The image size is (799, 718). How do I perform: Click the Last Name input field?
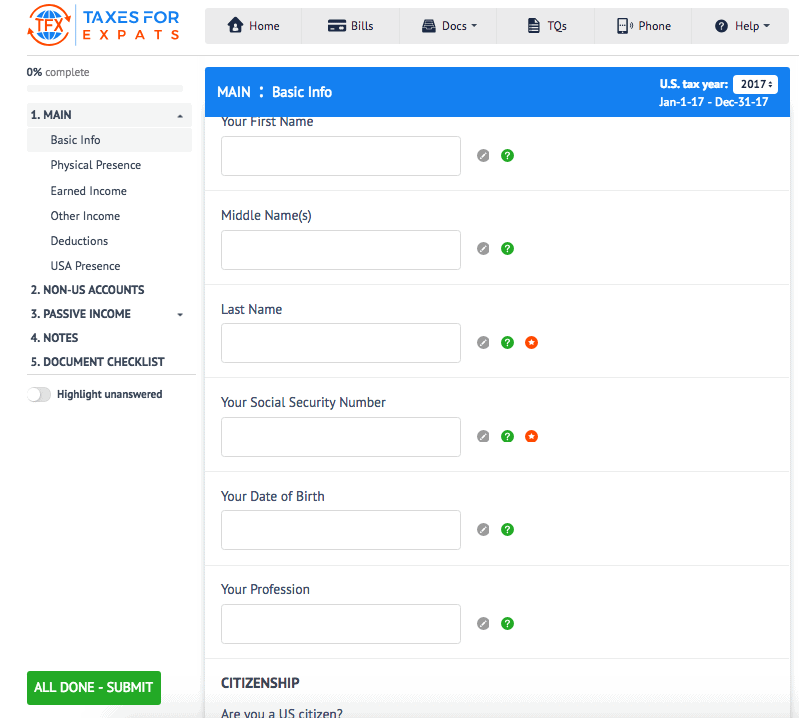341,343
